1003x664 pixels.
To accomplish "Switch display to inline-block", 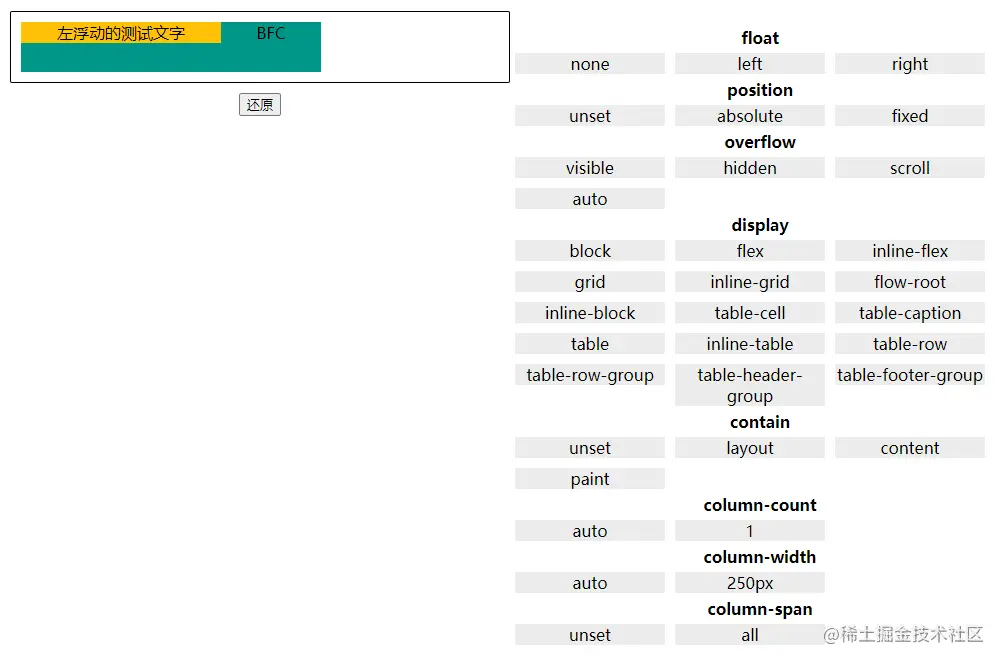I will 590,313.
